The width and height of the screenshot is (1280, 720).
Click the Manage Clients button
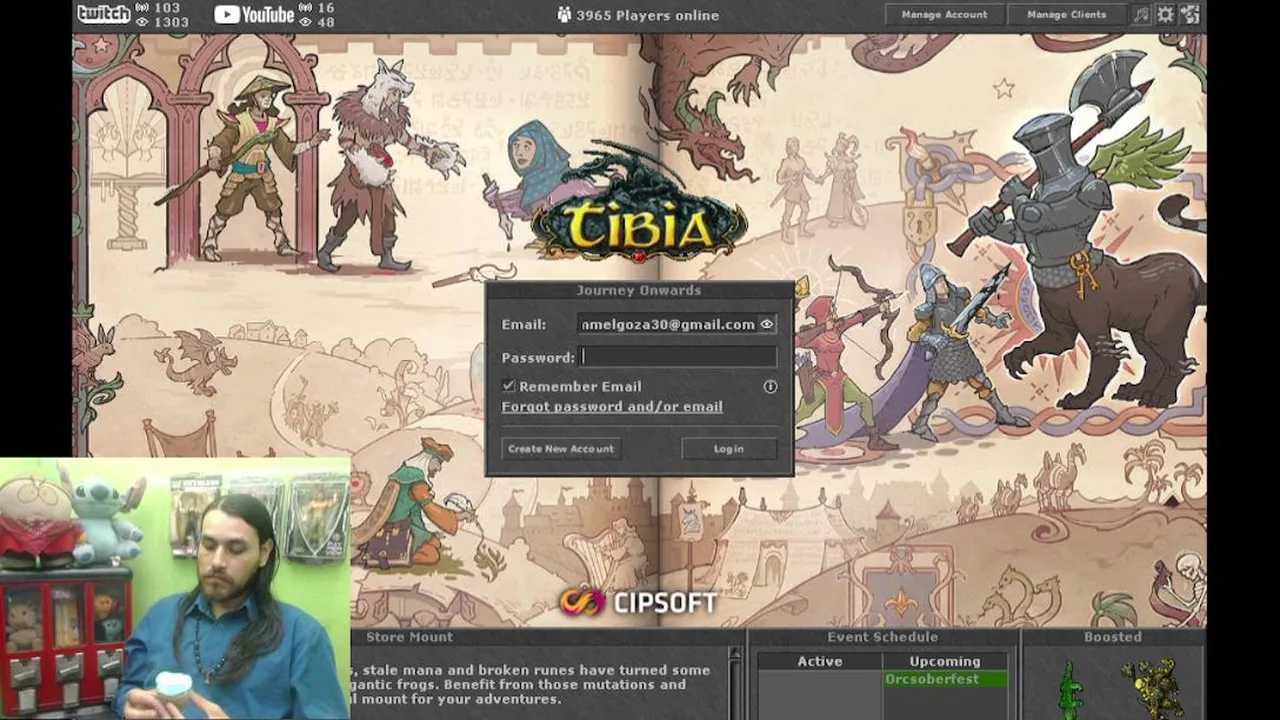click(x=1067, y=14)
